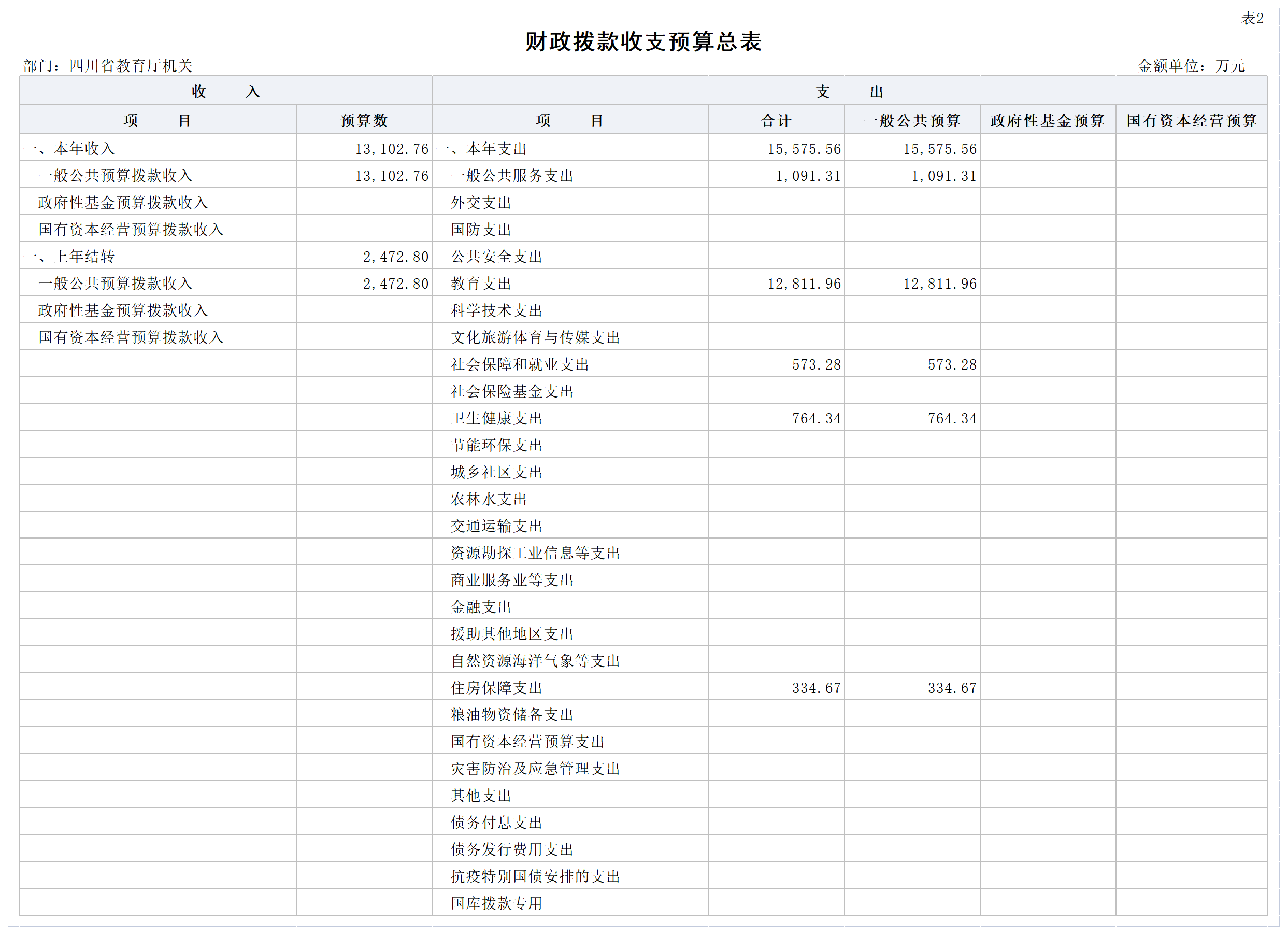The height and width of the screenshot is (935, 1288).
Task: Click the 社会保障和就业支出 row label
Action: coord(520,364)
